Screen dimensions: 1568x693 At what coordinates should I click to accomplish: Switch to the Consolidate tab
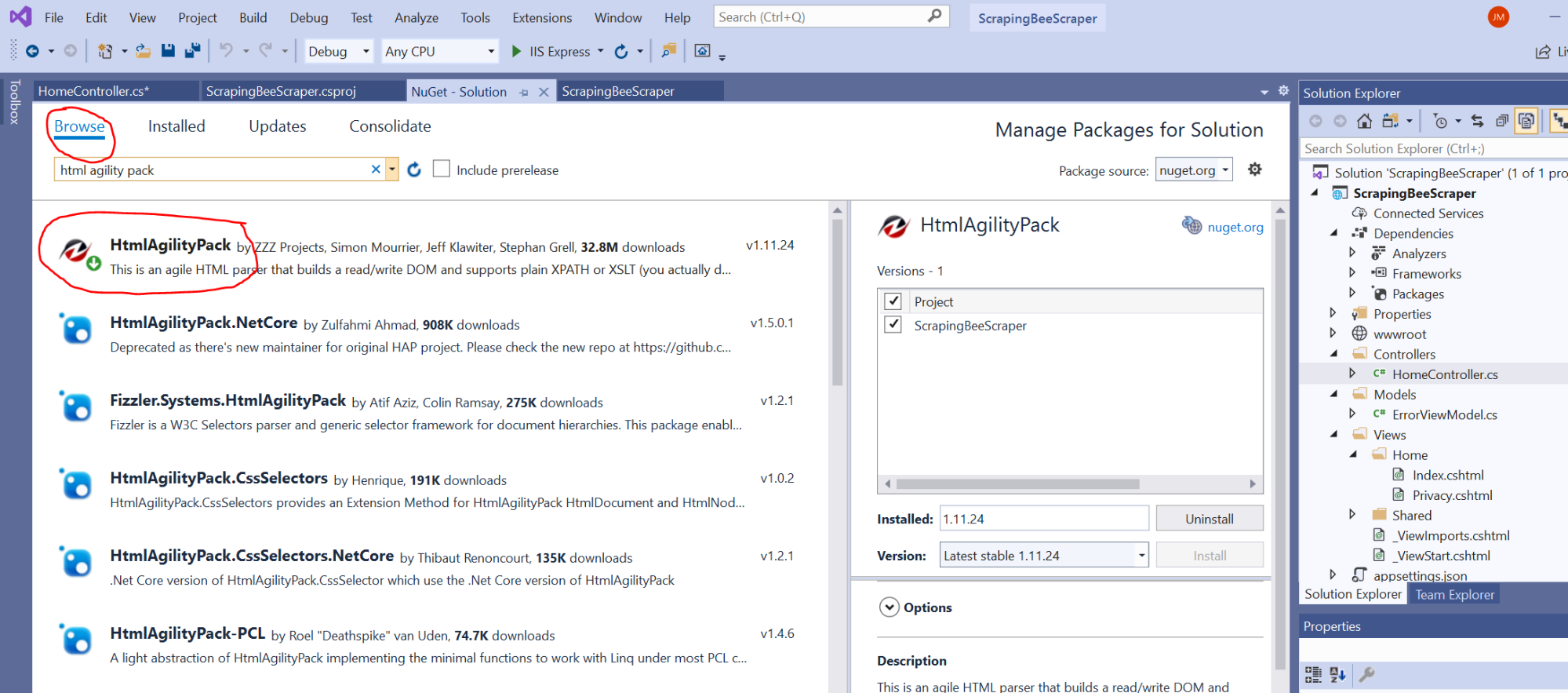click(x=390, y=126)
